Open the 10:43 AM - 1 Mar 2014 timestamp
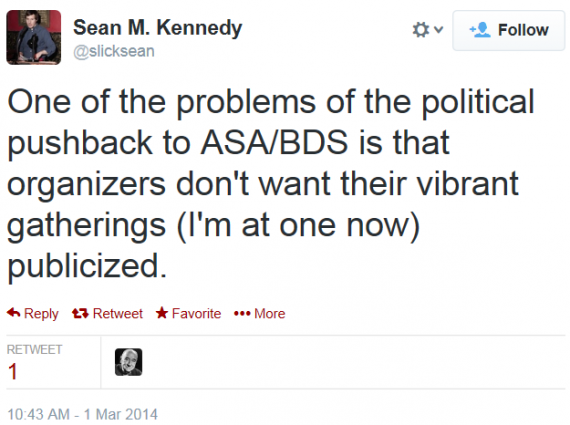This screenshot has width=570, height=425. [x=83, y=414]
